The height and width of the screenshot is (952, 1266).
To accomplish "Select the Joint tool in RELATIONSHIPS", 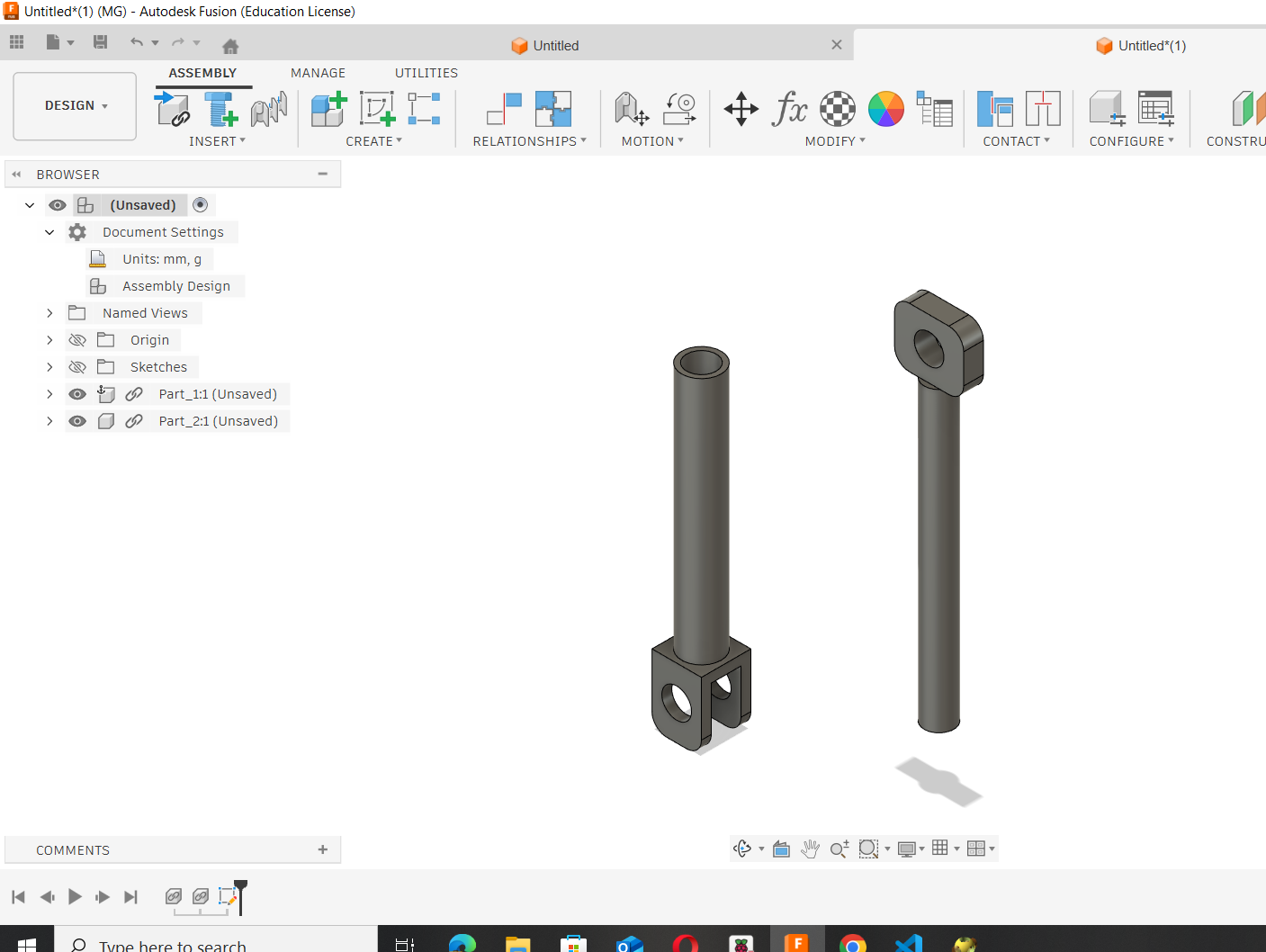I will 504,109.
